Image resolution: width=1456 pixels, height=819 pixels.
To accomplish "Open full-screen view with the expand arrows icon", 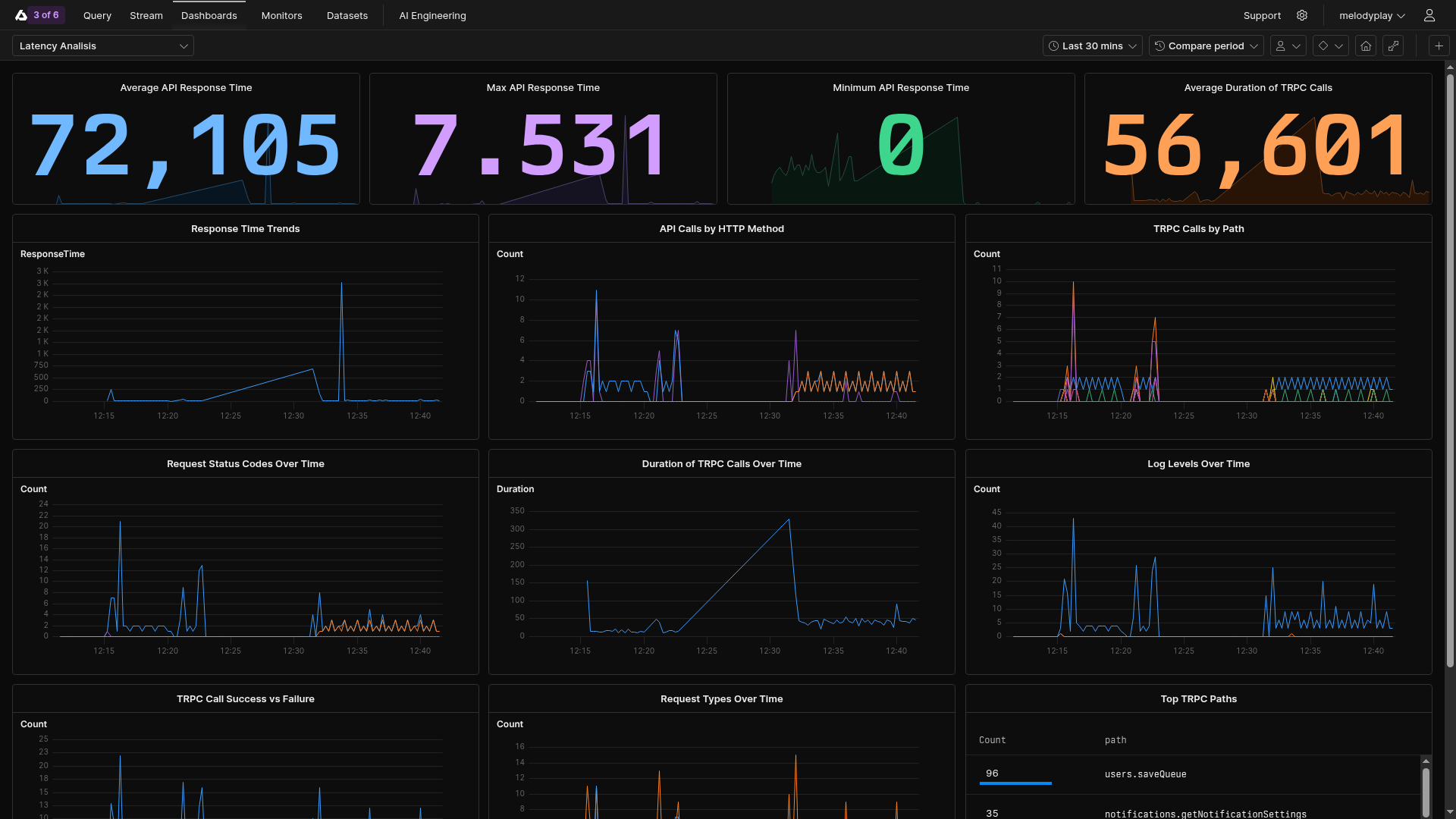I will [1394, 45].
